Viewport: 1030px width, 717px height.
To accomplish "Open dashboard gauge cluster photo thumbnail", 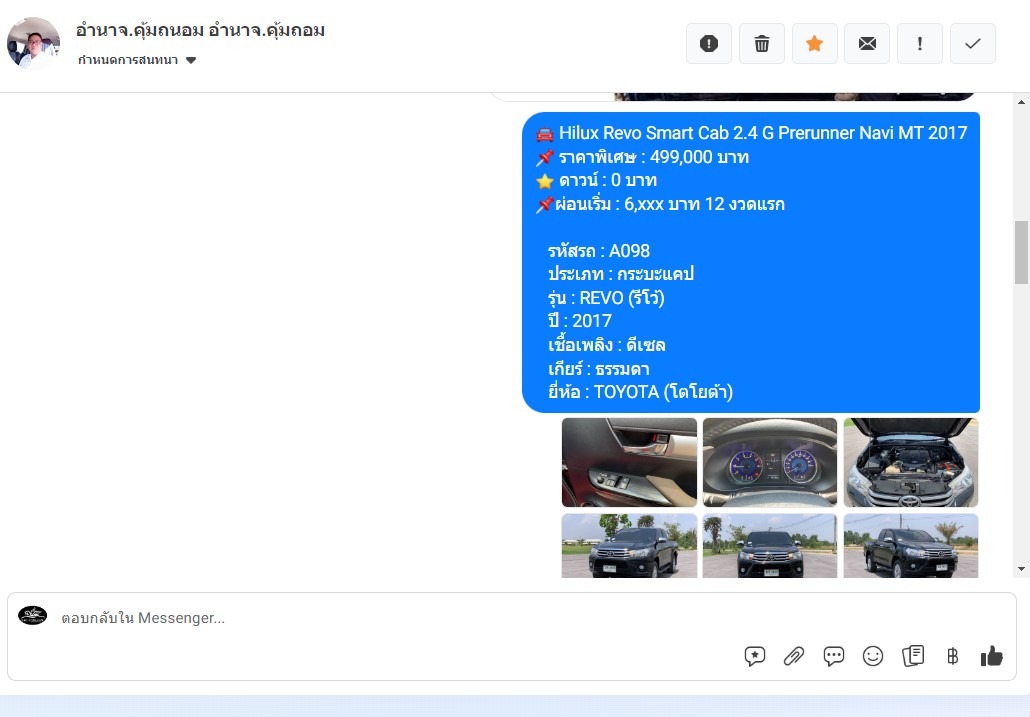I will point(770,462).
